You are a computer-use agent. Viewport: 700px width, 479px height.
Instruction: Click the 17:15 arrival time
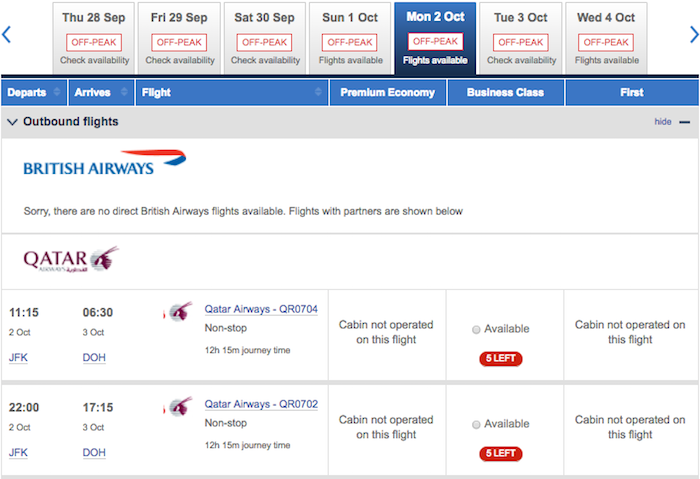click(98, 408)
